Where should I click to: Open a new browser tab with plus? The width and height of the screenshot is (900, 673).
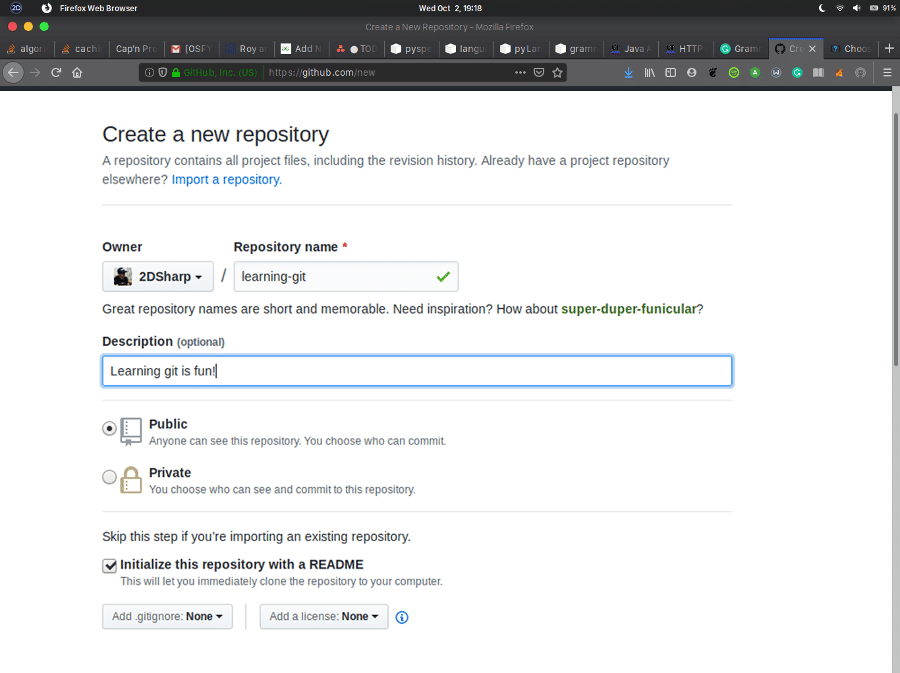pos(889,48)
